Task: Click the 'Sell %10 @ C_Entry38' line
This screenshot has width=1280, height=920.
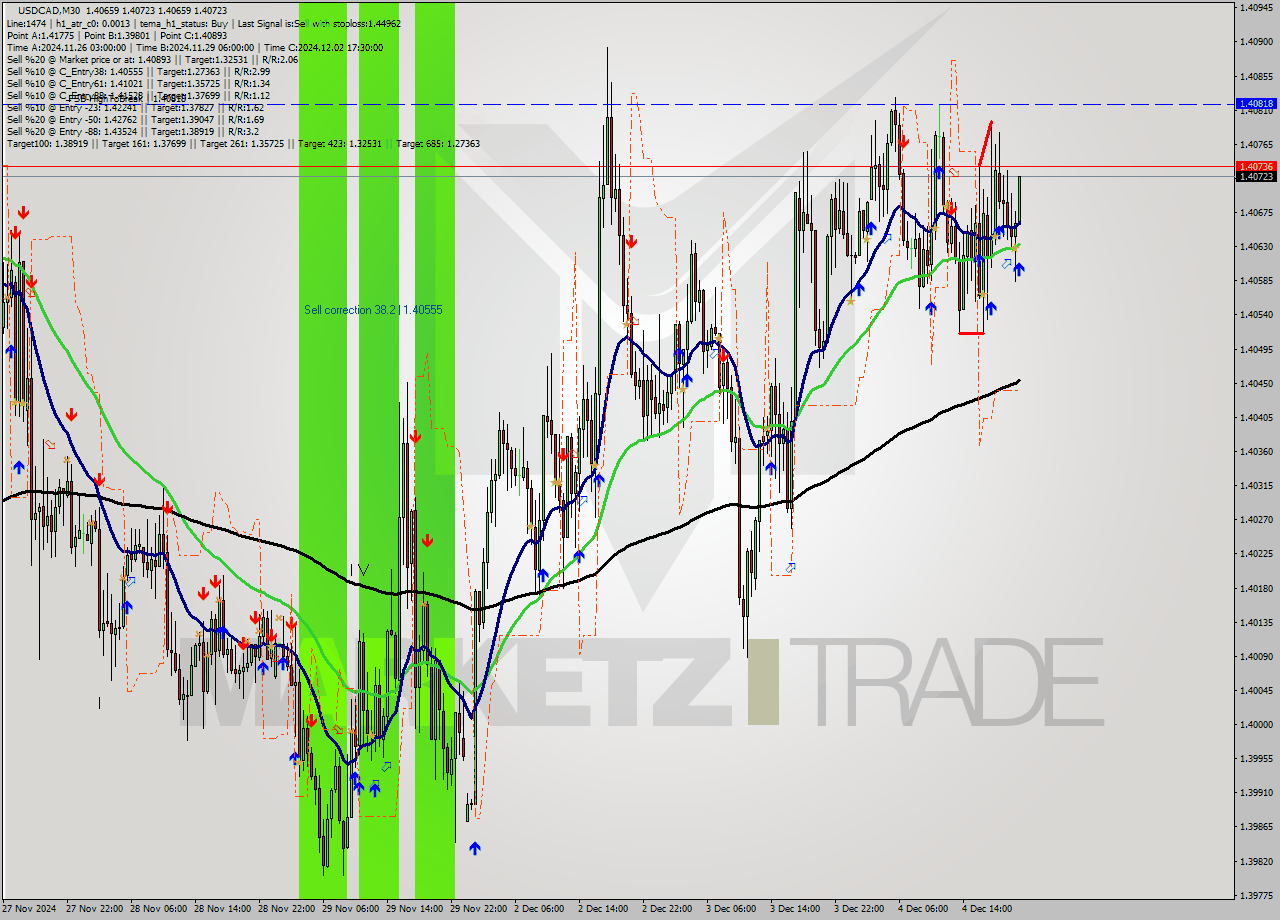Action: click(x=138, y=71)
